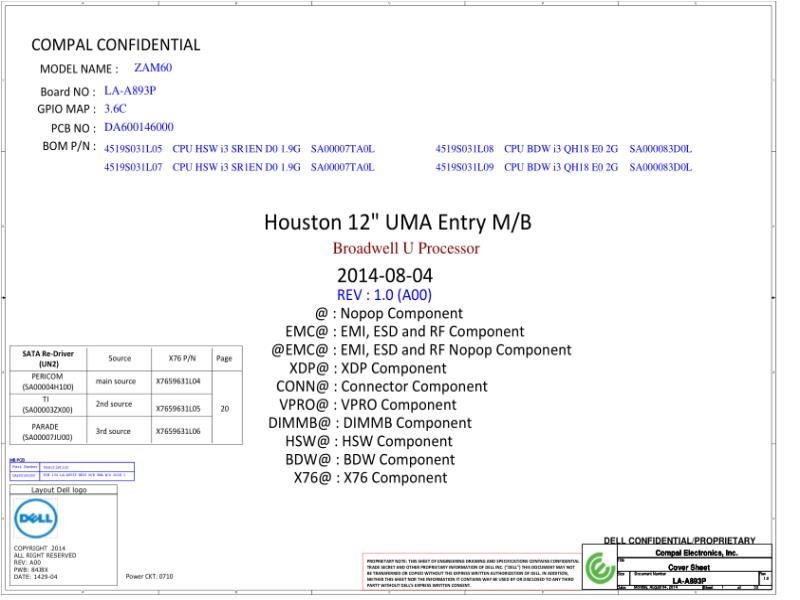
Task: Click the PCB number 'DA600146000'
Action: (139, 127)
